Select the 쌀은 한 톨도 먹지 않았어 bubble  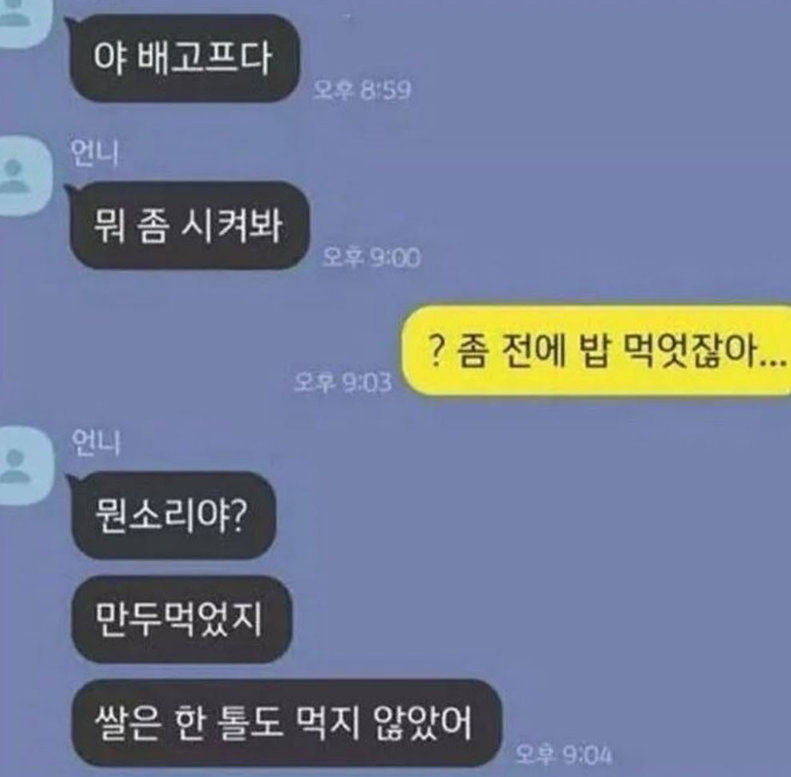(286, 724)
